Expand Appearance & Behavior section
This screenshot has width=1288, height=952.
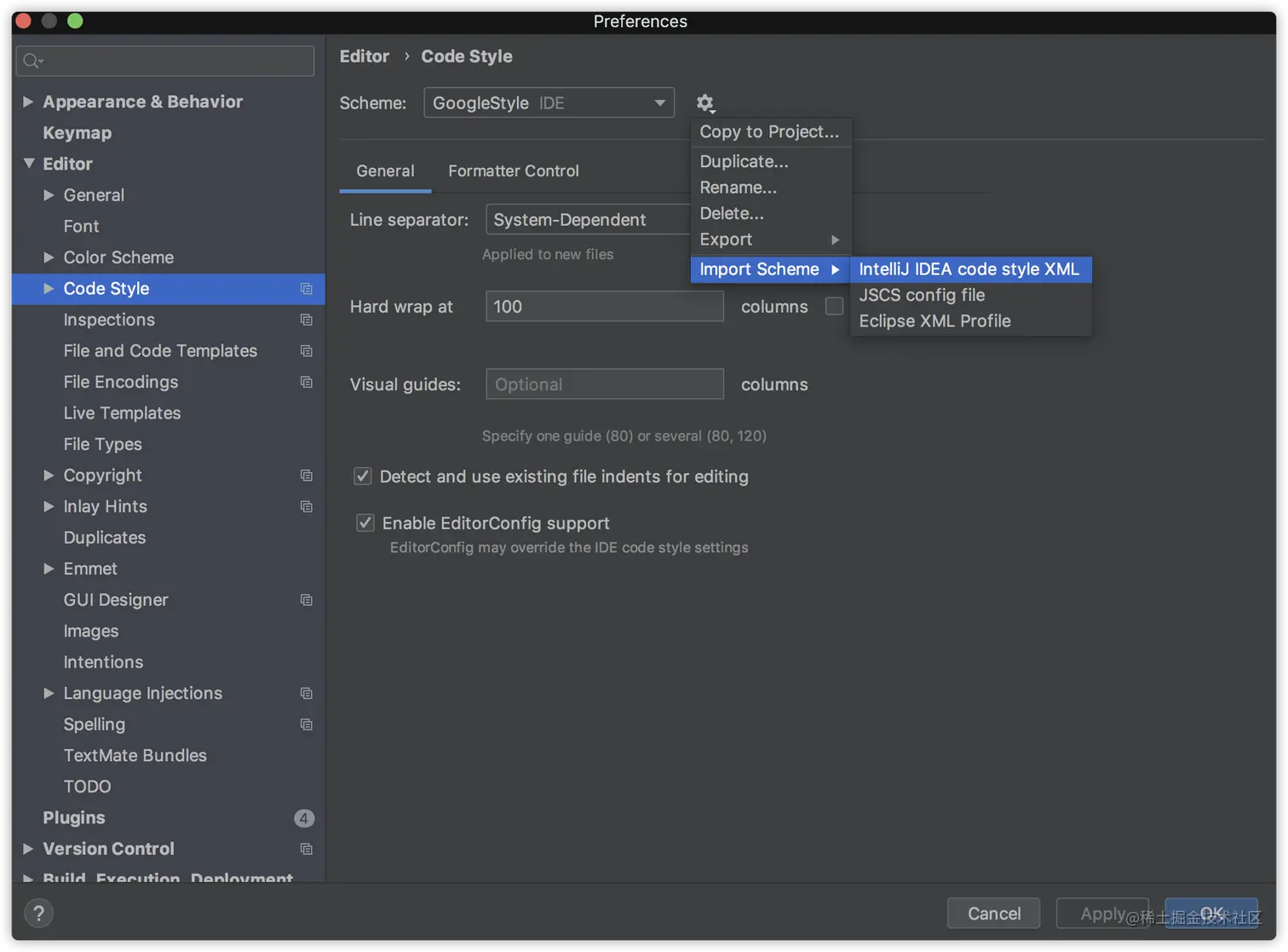[x=28, y=101]
